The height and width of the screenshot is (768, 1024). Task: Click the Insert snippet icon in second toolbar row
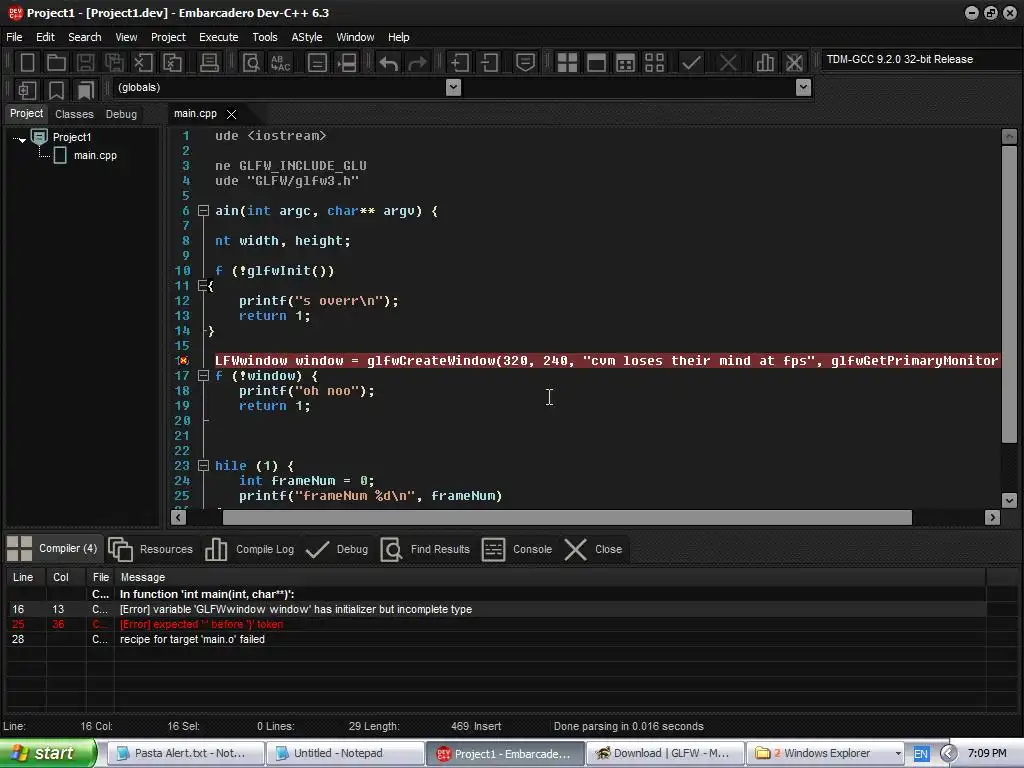pyautogui.click(x=27, y=90)
